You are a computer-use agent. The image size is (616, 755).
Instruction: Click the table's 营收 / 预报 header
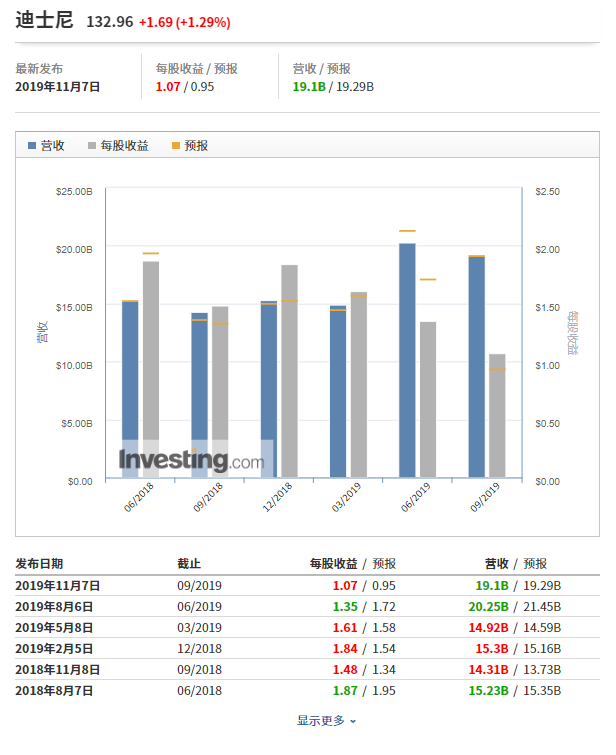[x=516, y=564]
